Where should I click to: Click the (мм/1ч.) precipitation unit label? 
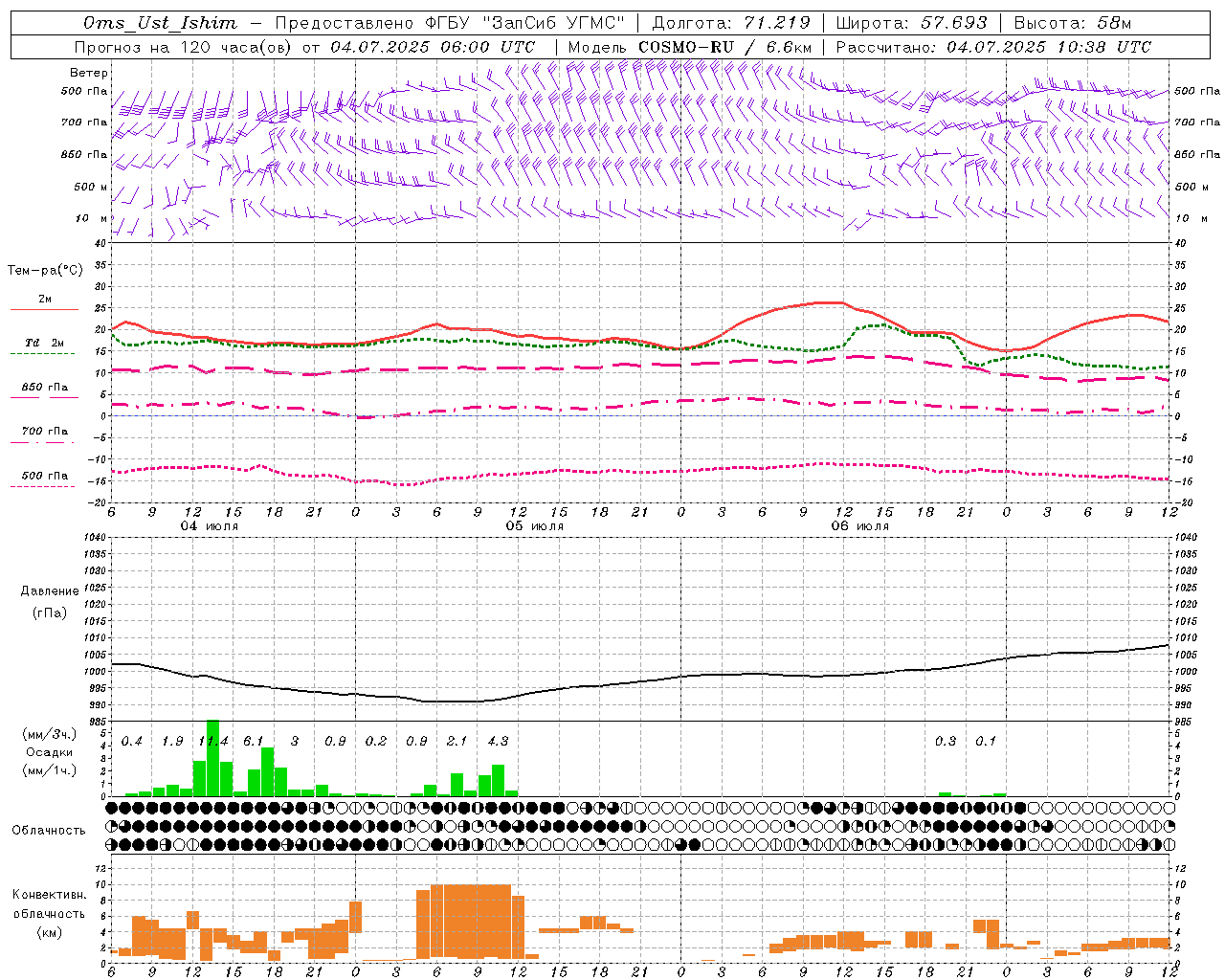[x=49, y=770]
